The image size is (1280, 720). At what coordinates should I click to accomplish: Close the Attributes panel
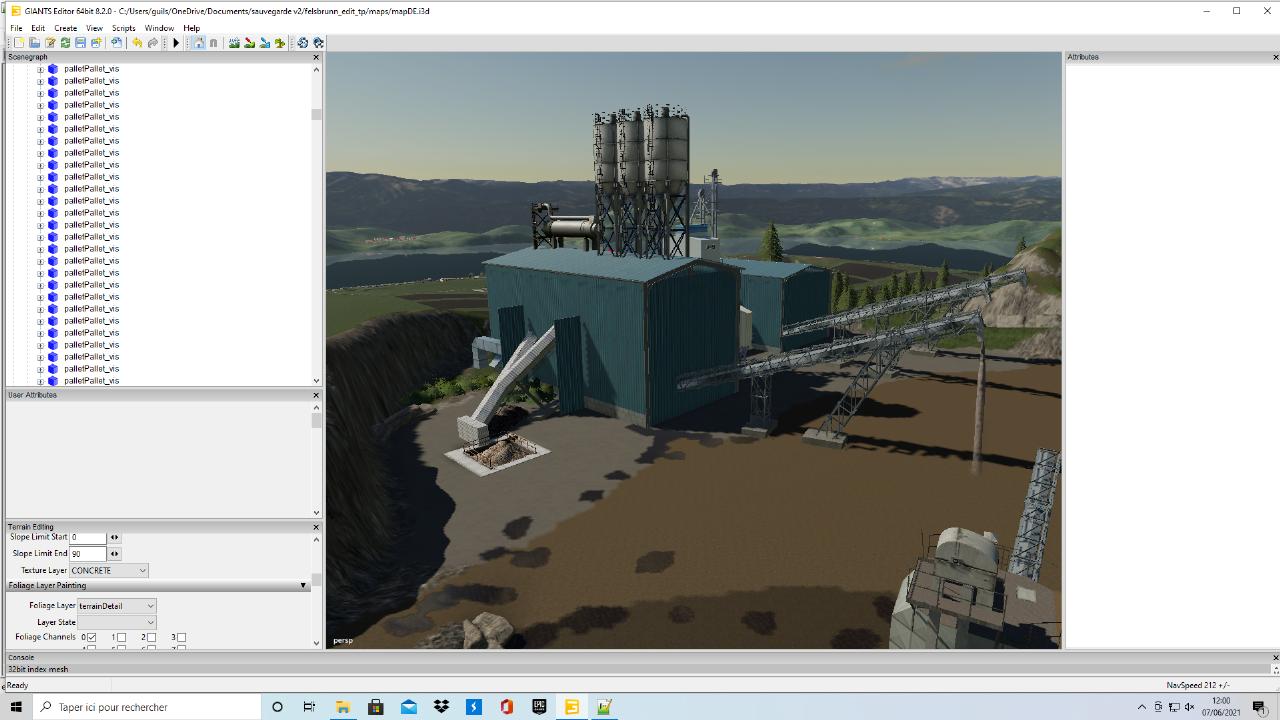pos(1275,57)
